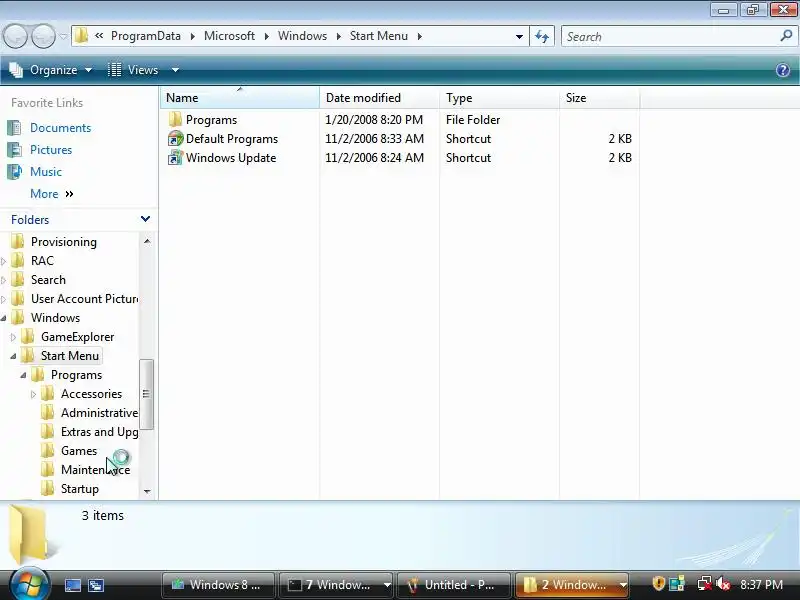Expand the RAC folder tree node

pos(4,261)
